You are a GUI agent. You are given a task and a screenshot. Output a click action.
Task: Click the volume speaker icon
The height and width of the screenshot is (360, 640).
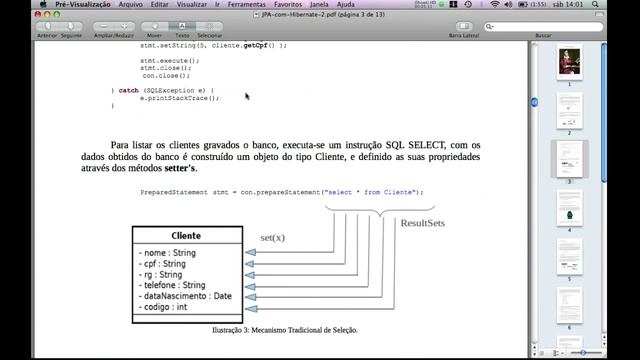tap(508, 4)
